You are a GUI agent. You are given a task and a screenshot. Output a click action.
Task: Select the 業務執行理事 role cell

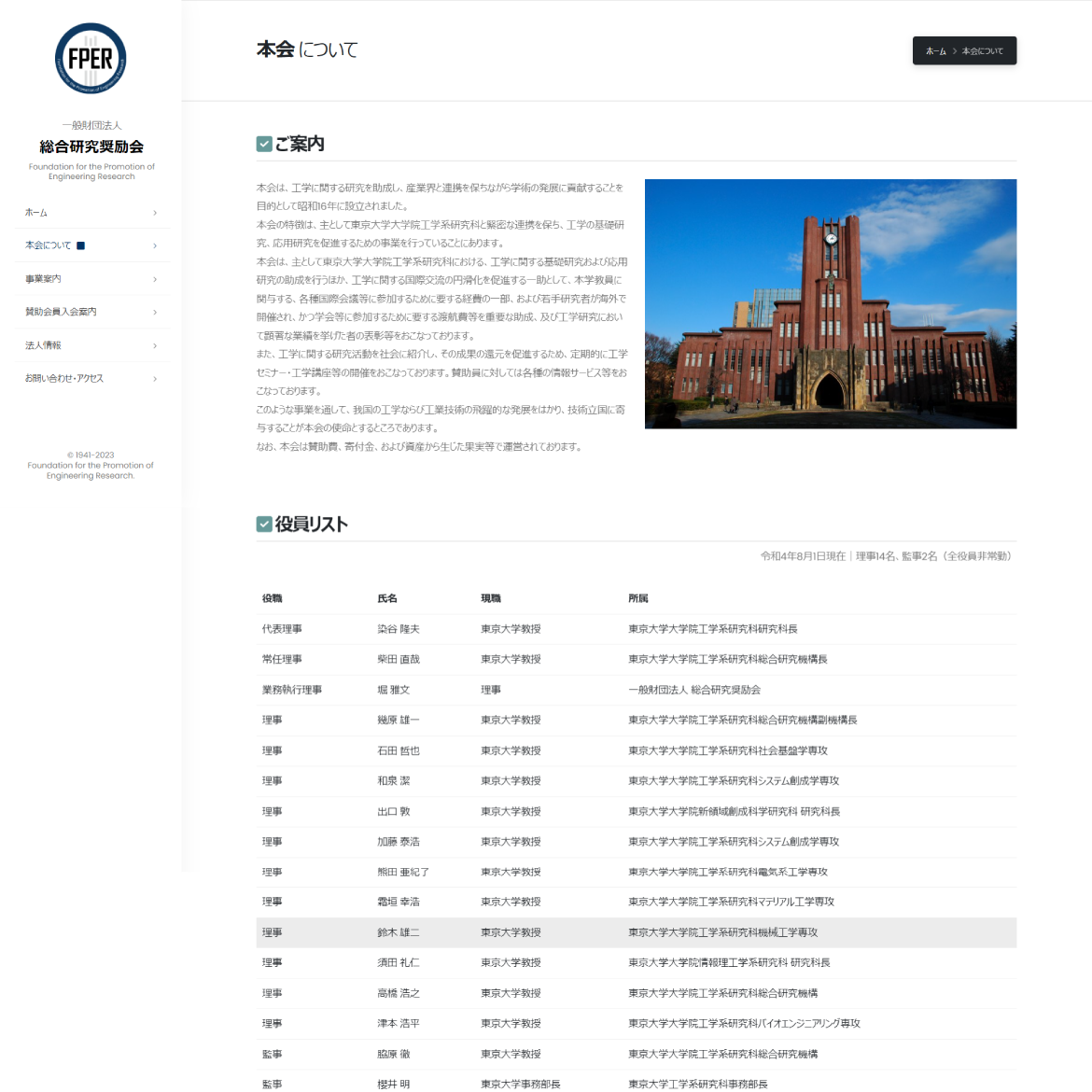click(x=292, y=690)
